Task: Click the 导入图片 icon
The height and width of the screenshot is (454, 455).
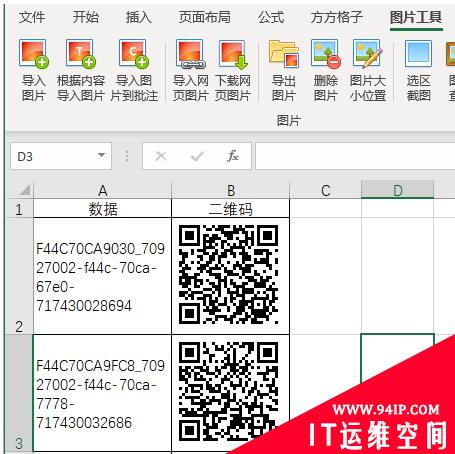Action: tap(33, 54)
